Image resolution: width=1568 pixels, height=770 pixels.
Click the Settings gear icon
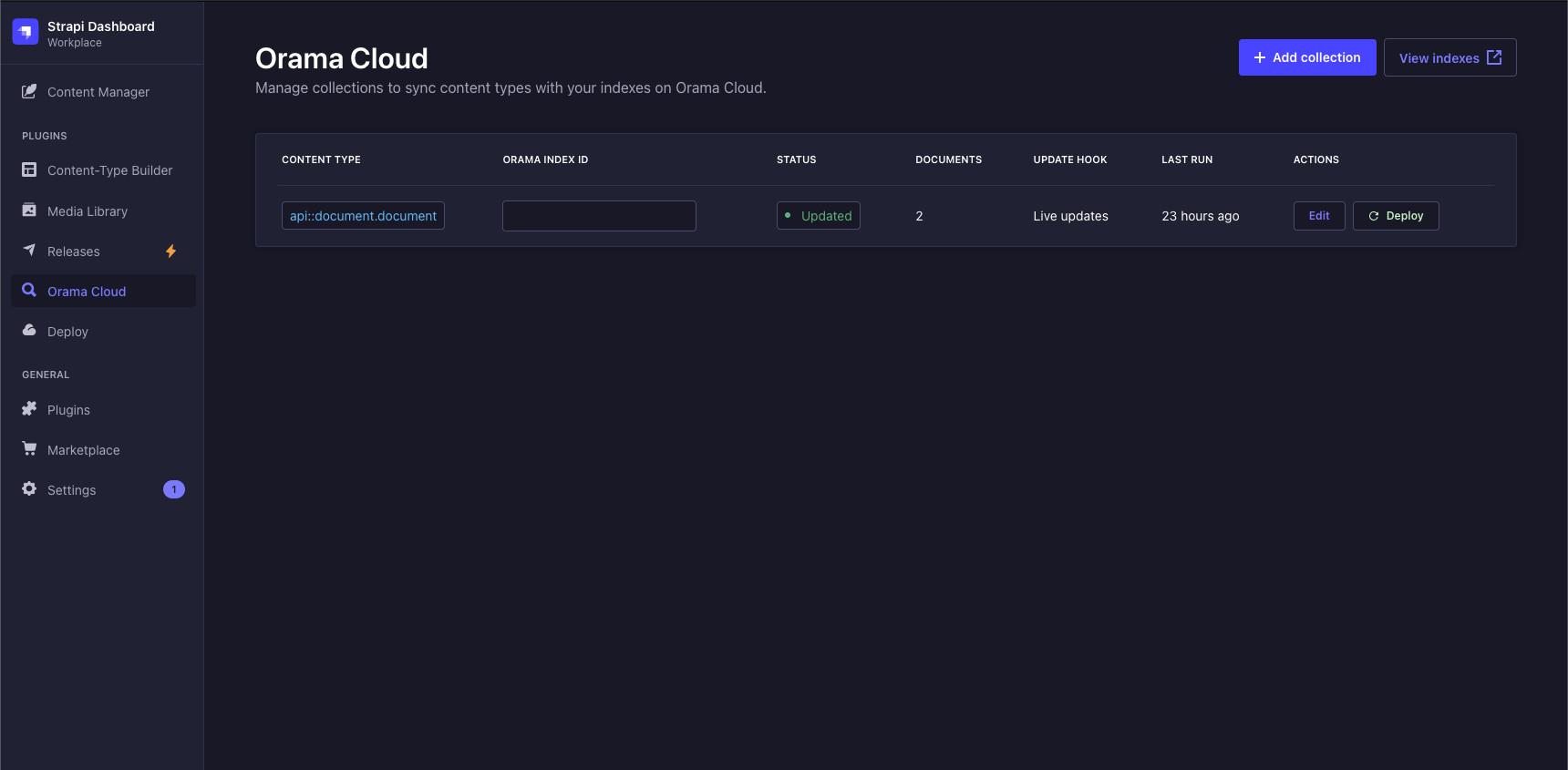29,488
